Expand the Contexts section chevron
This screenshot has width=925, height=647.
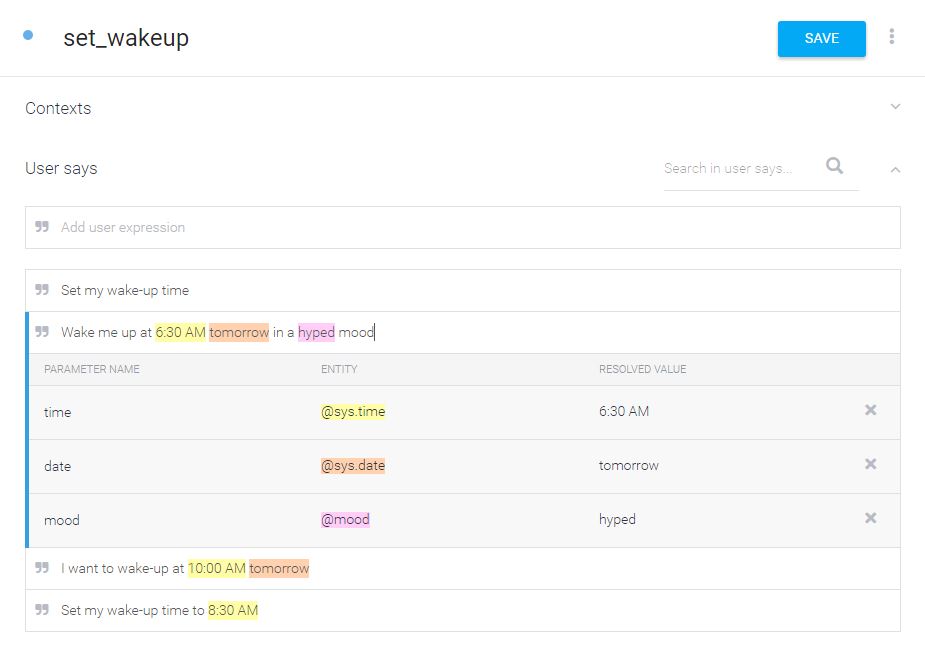point(895,107)
